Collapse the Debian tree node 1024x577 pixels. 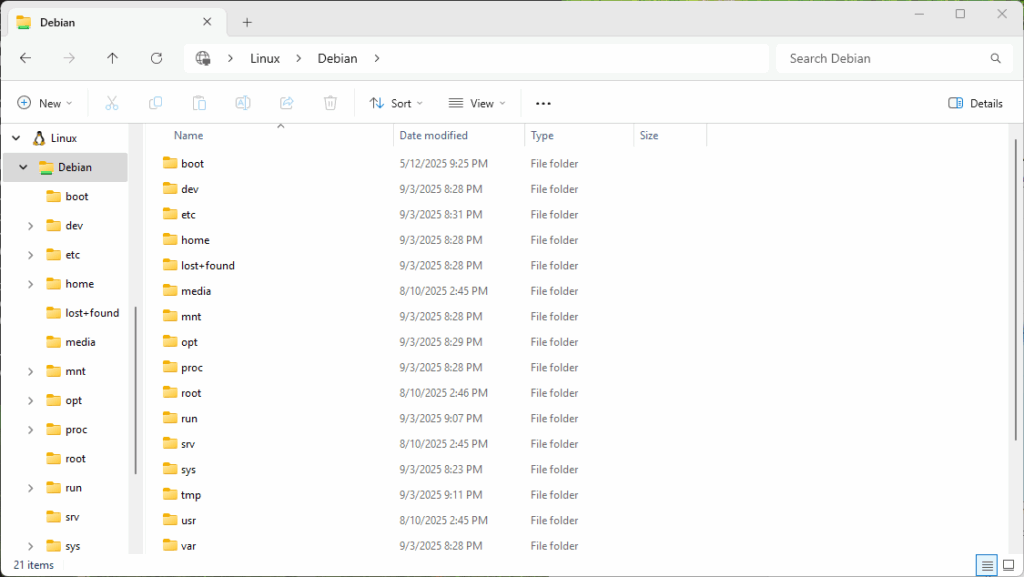coord(24,167)
